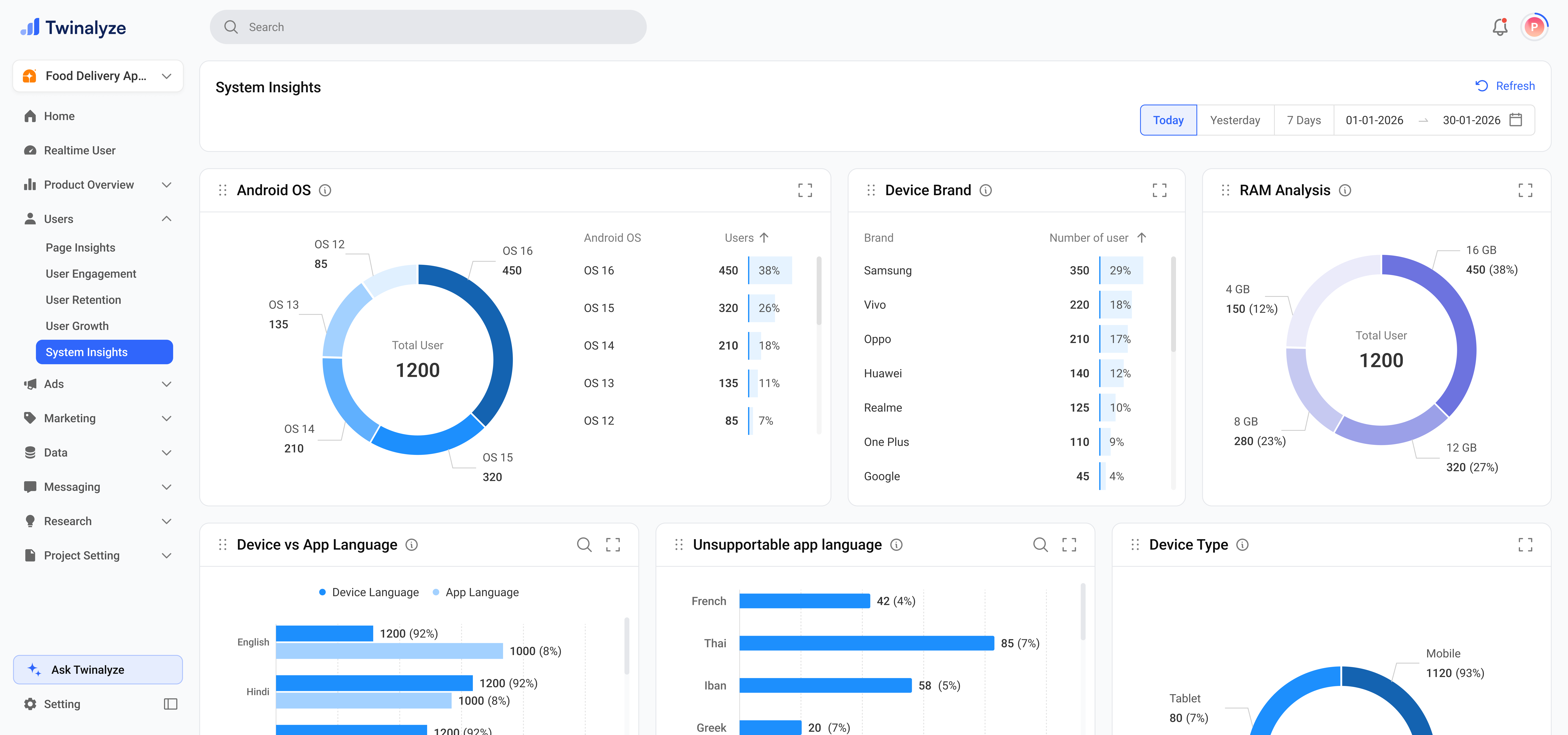Screen dimensions: 1568x735
Task: Open the calendar date picker icon
Action: tap(1516, 120)
